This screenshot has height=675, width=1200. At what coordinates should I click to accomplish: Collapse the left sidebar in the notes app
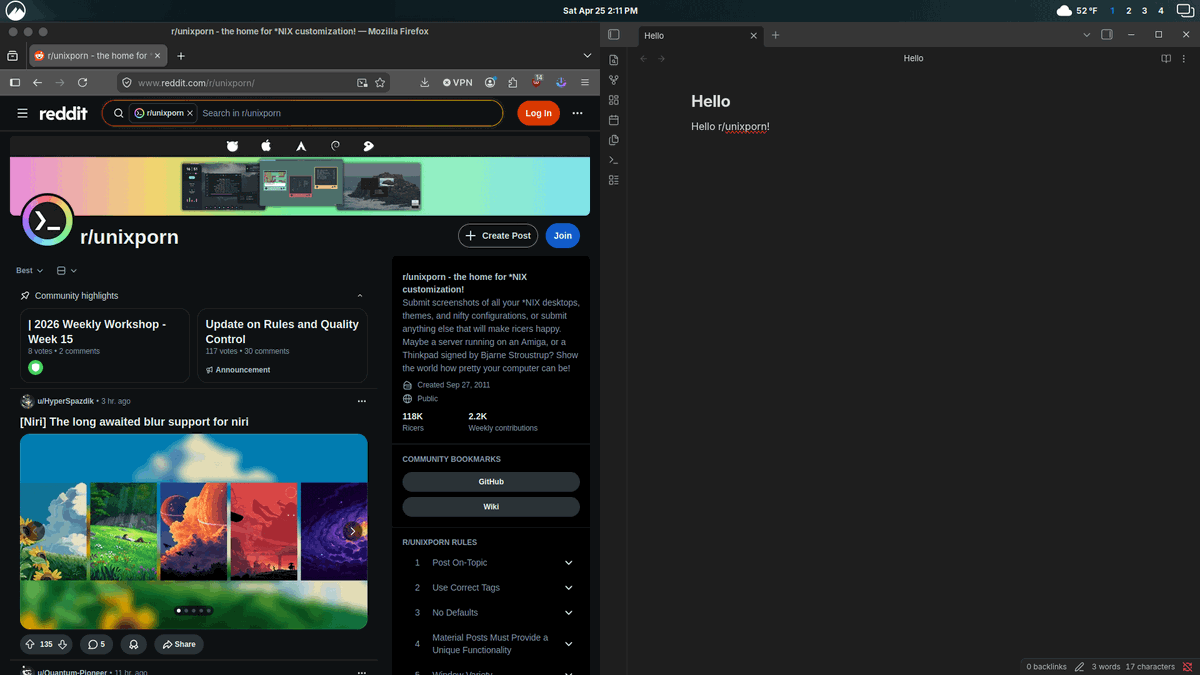(616, 34)
